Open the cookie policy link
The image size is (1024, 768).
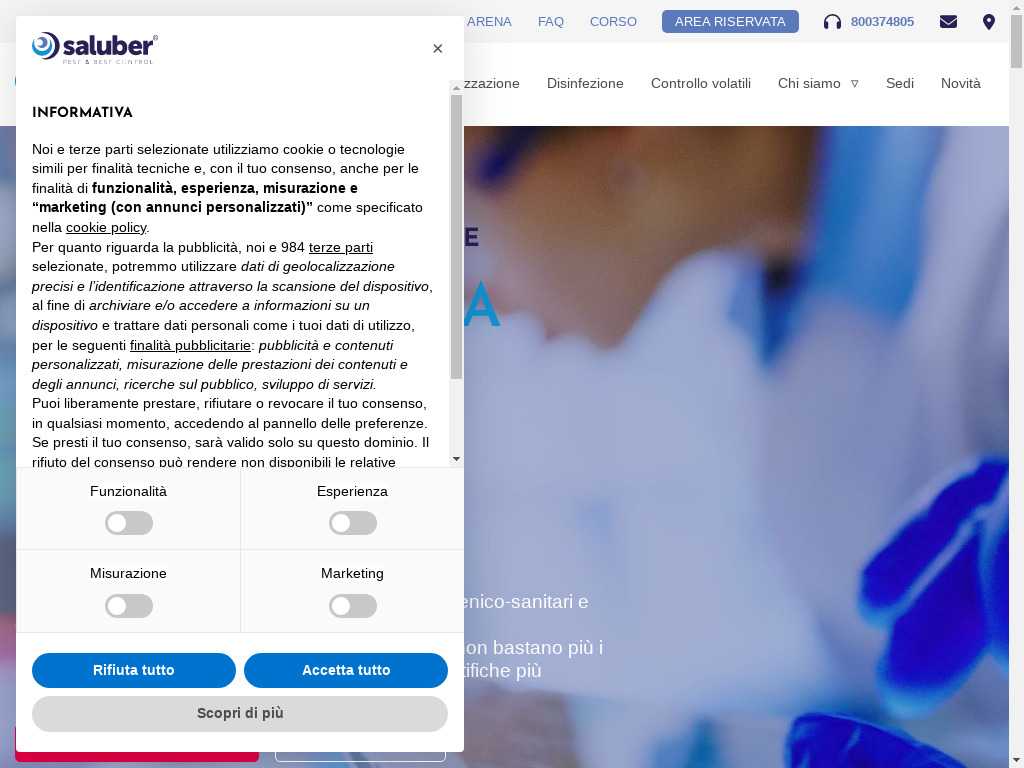[106, 227]
